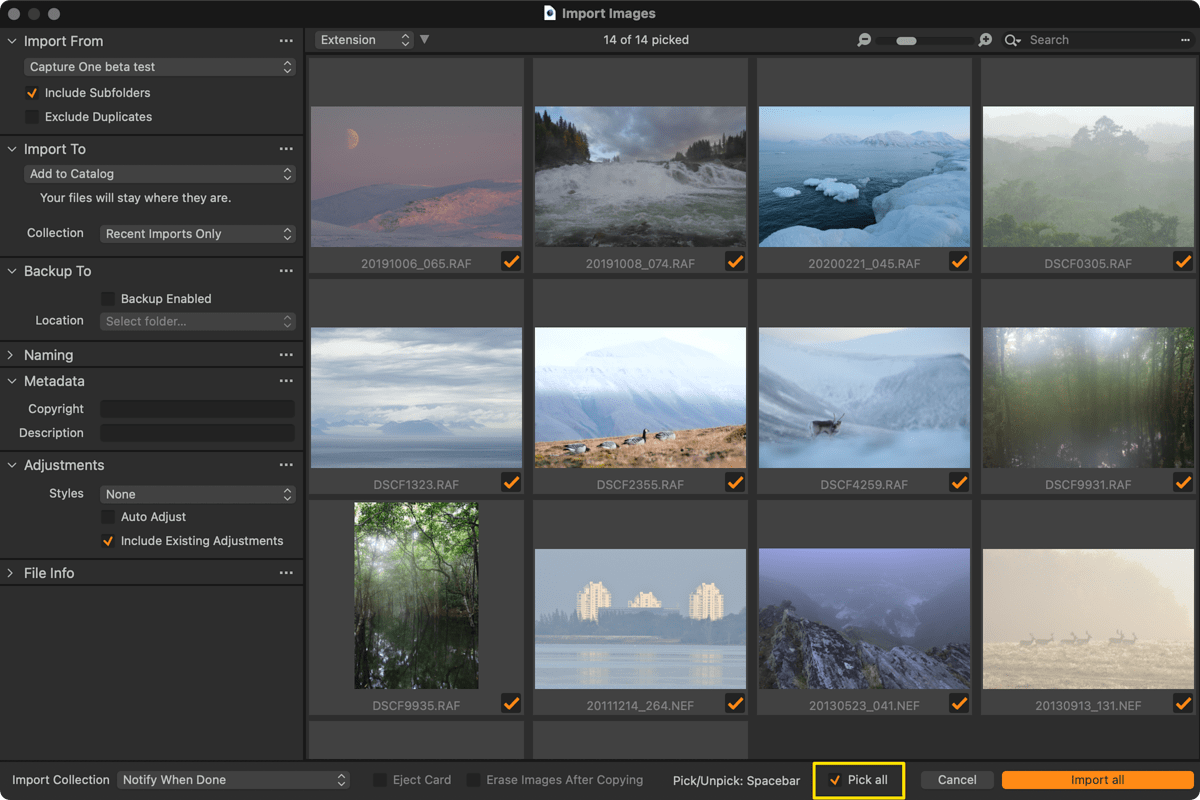This screenshot has width=1200, height=800.
Task: Expand the Naming section
Action: pyautogui.click(x=11, y=355)
